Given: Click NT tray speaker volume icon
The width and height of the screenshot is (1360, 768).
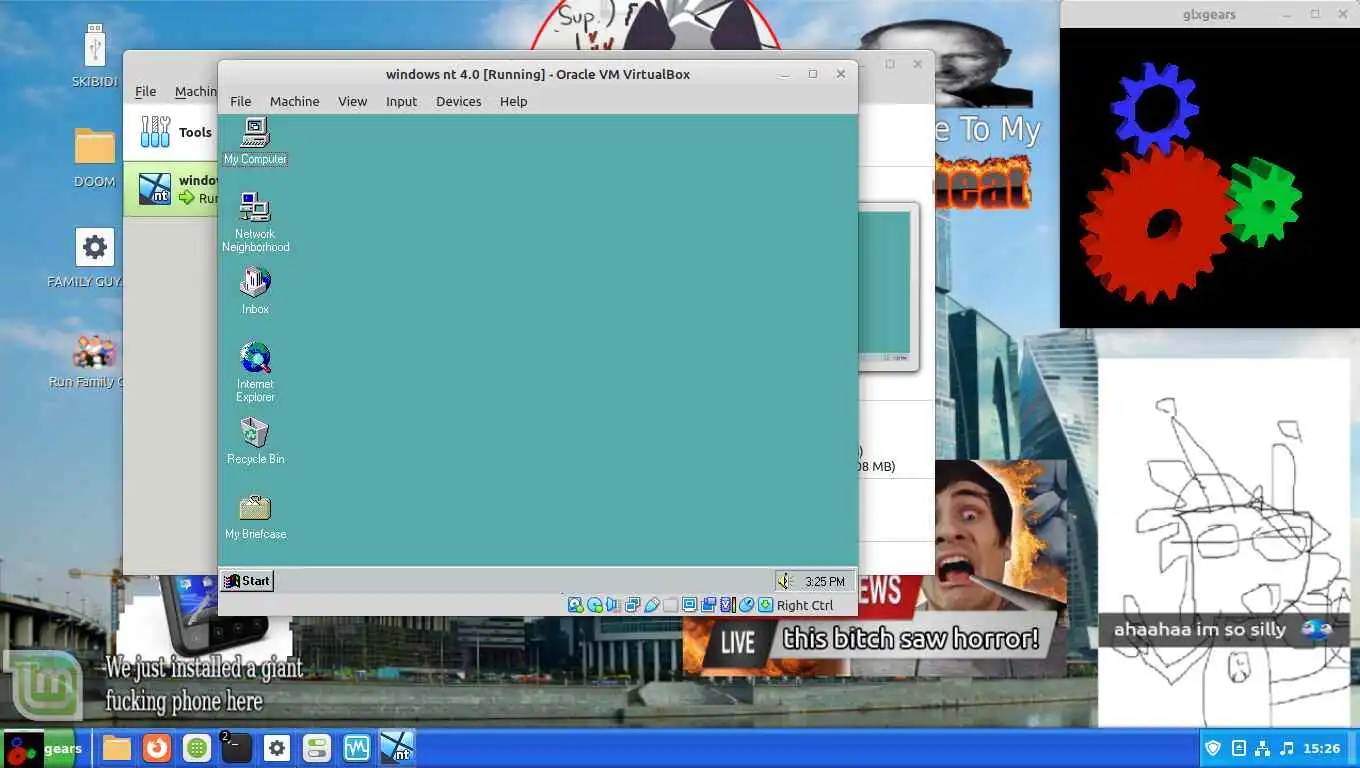Looking at the screenshot, I should click(x=785, y=581).
